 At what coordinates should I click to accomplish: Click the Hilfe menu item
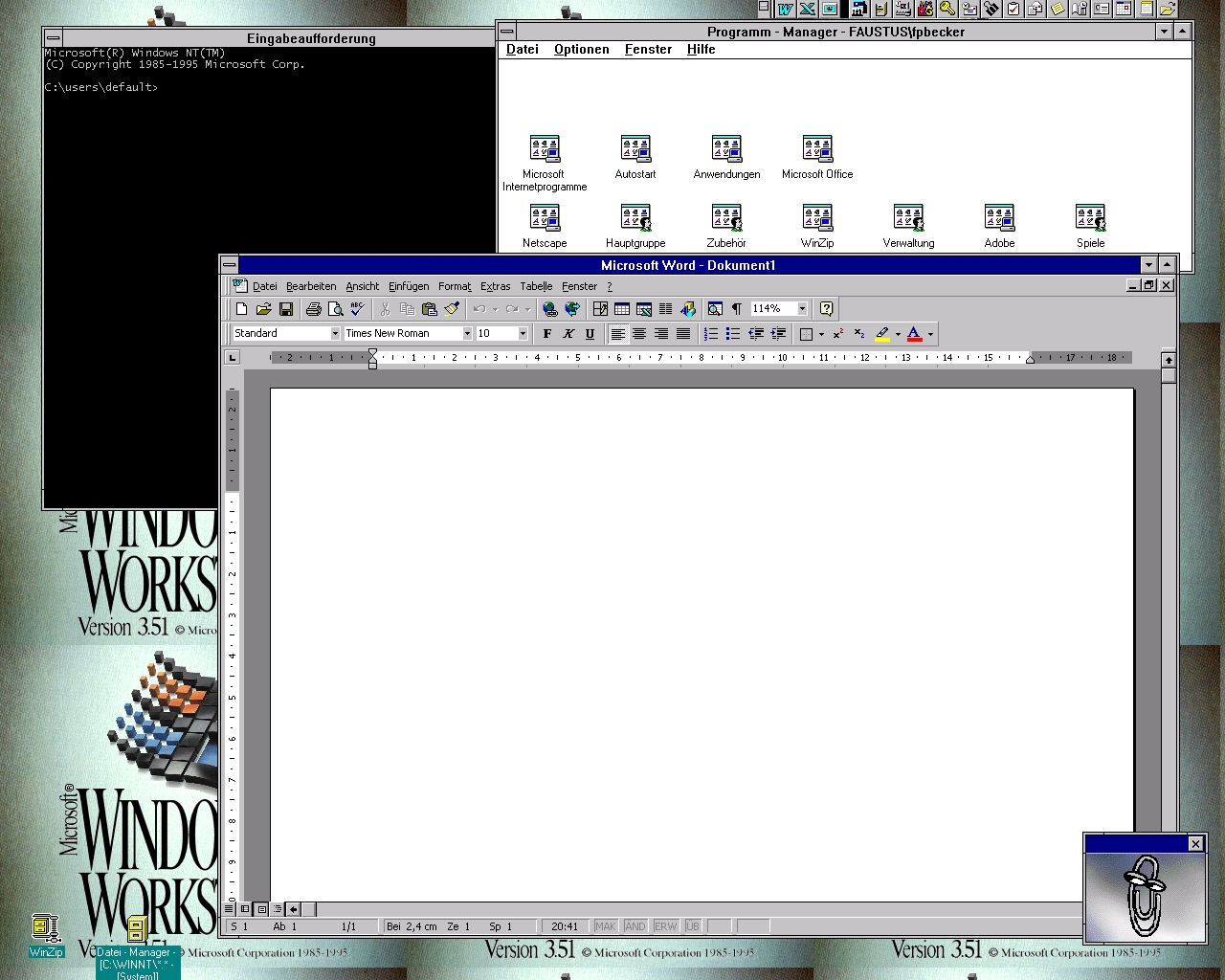pos(701,49)
